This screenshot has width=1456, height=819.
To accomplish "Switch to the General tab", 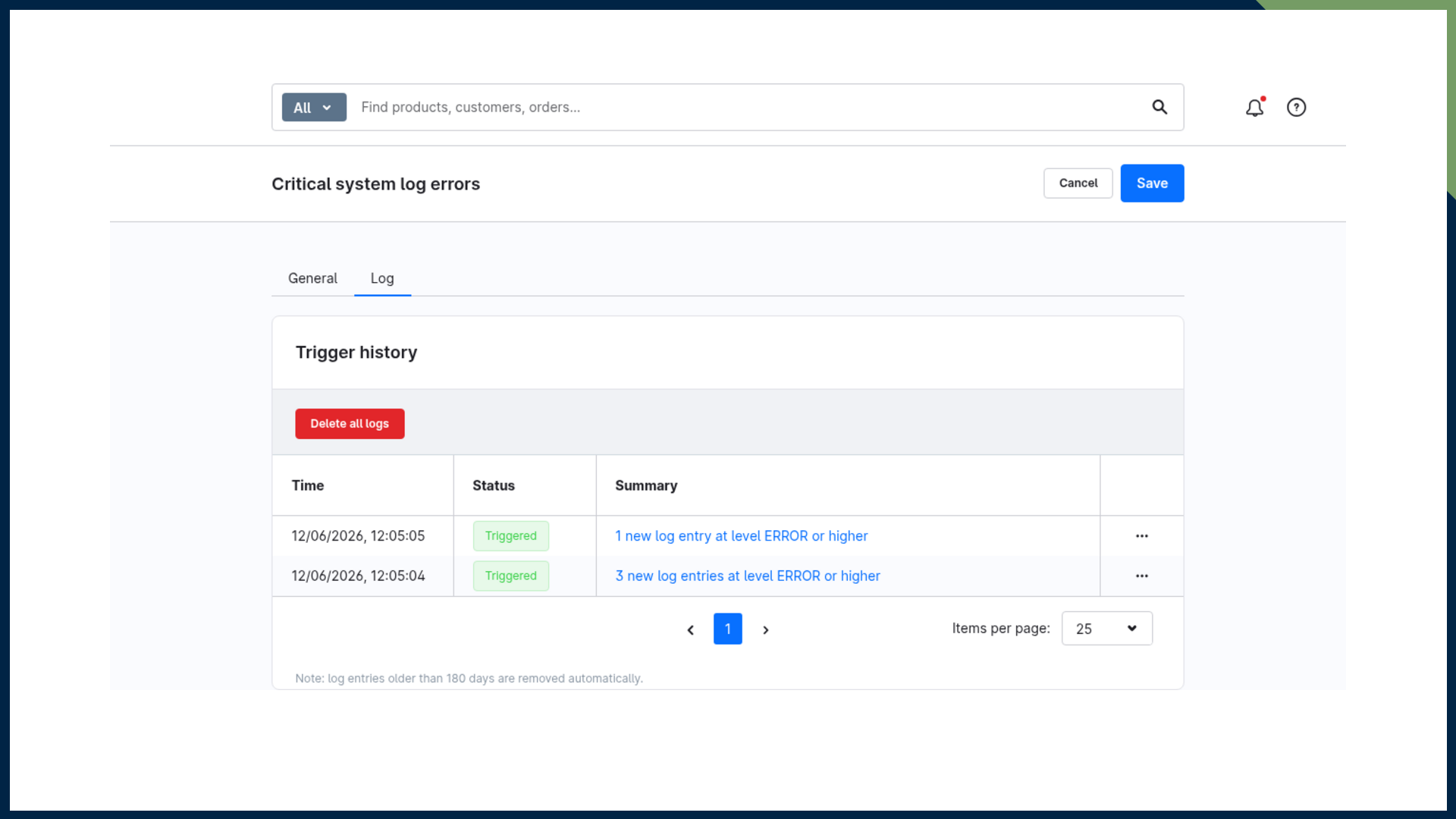I will (x=312, y=278).
